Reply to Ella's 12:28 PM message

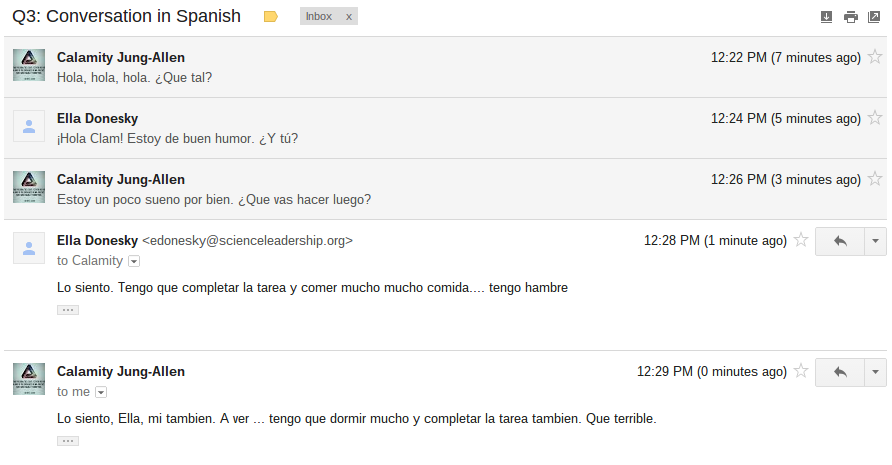(840, 241)
